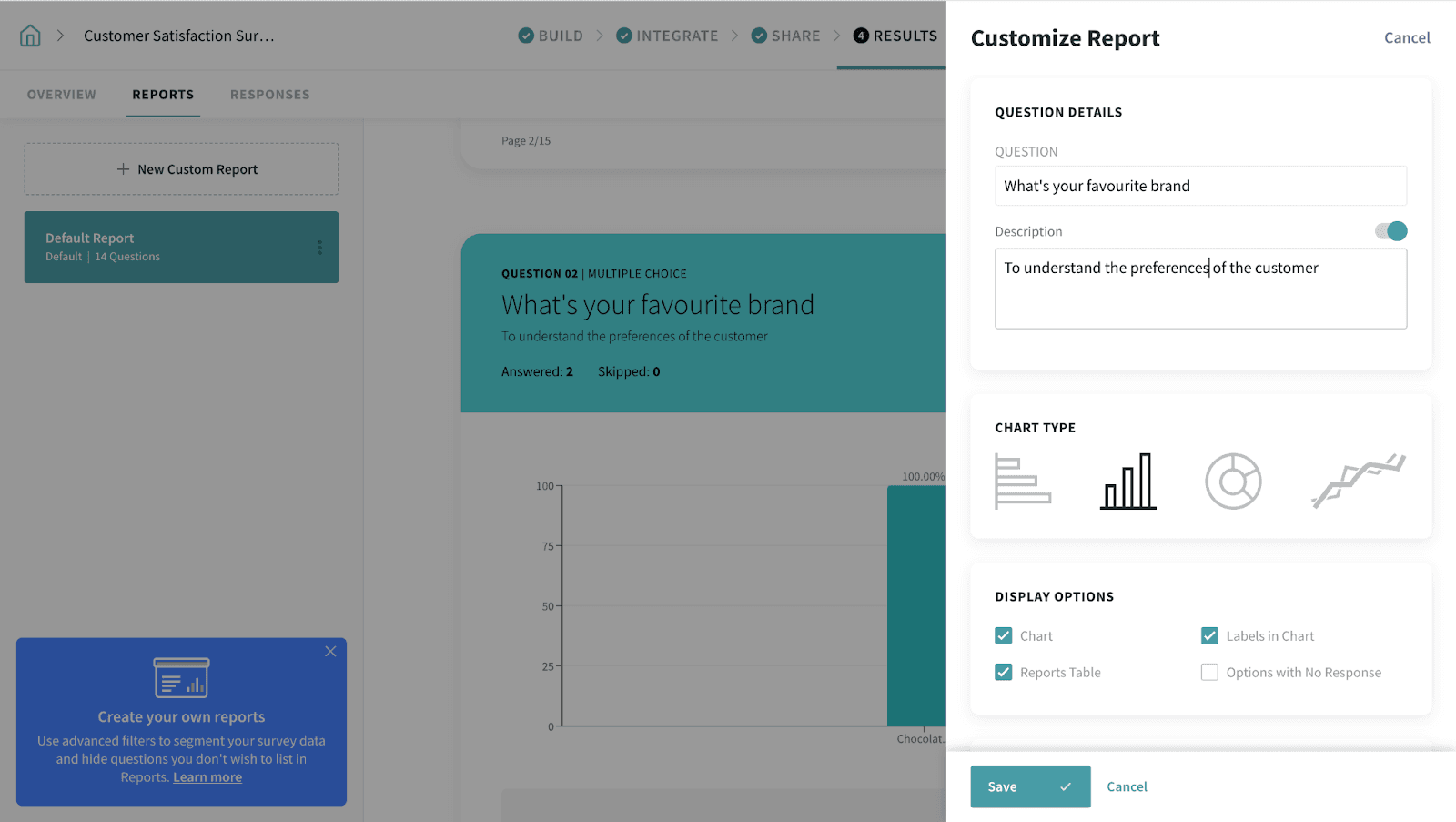Select the vertical column chart type
Screen dimensions: 1456x822
point(1128,482)
